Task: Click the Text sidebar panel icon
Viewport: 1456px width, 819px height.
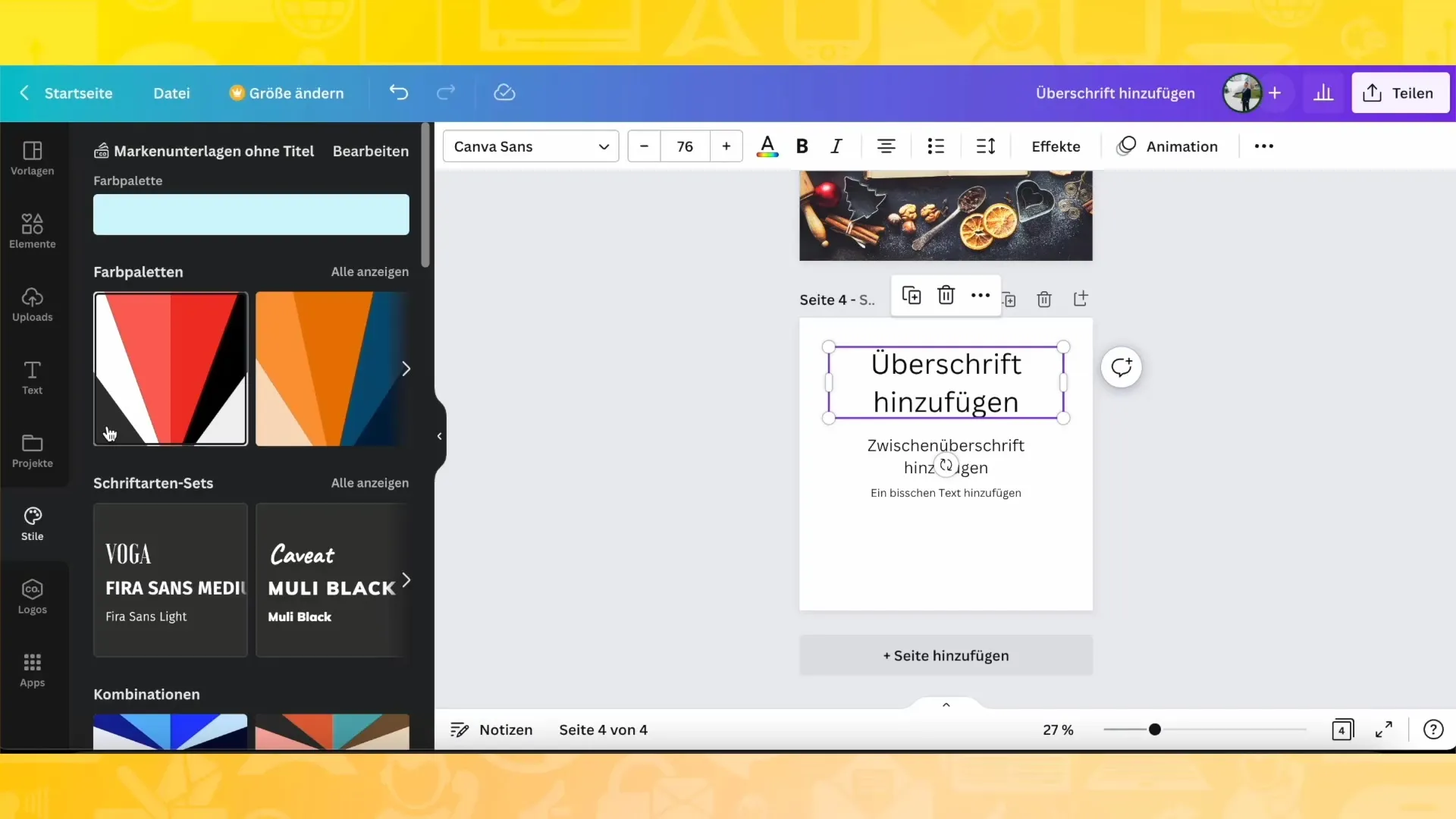Action: coord(32,378)
